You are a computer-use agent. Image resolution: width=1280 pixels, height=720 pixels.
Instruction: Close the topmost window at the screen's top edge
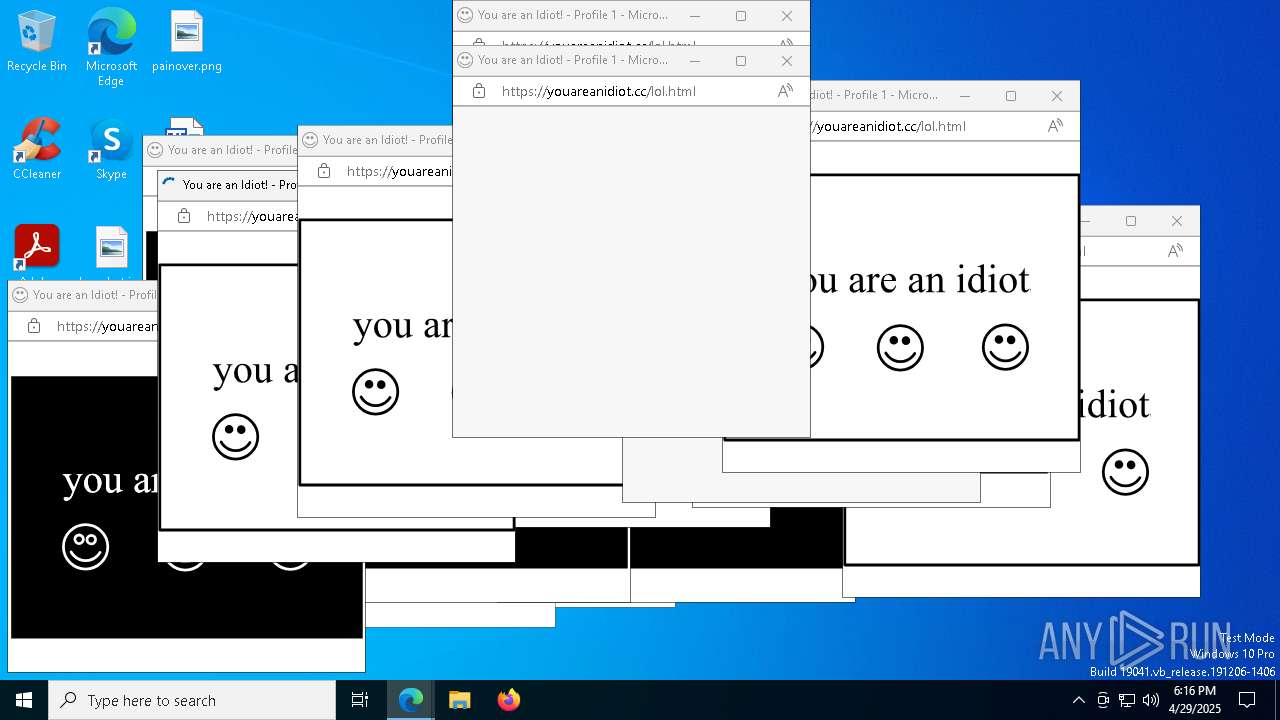[787, 15]
